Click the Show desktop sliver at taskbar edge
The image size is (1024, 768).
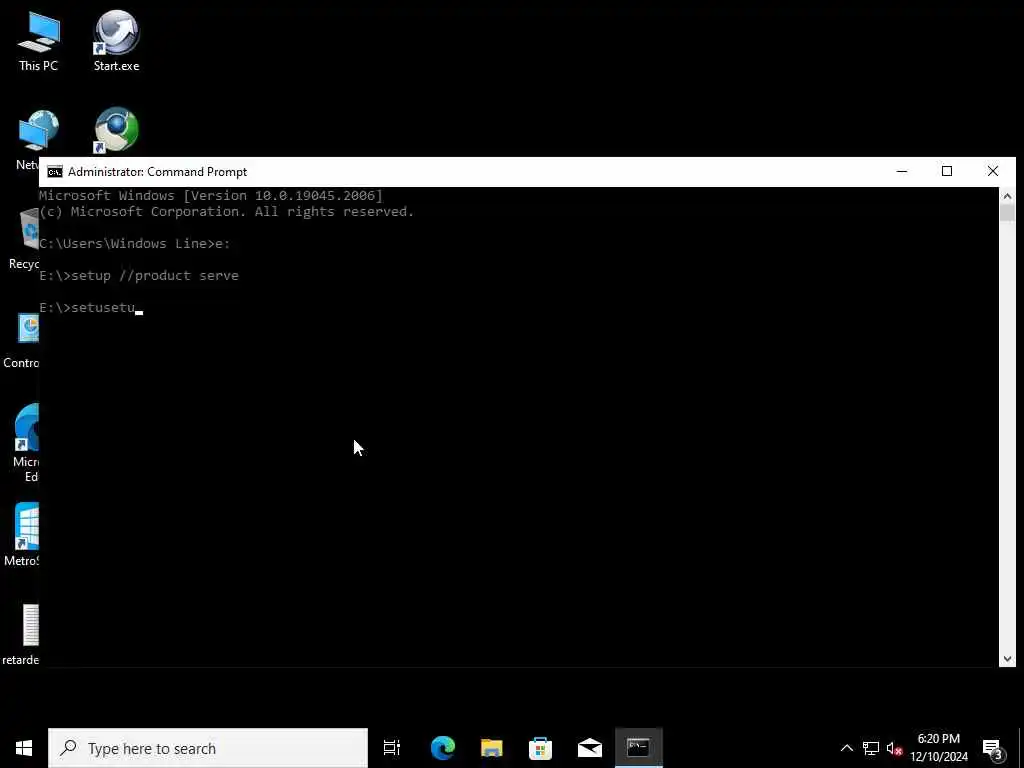pos(1021,748)
